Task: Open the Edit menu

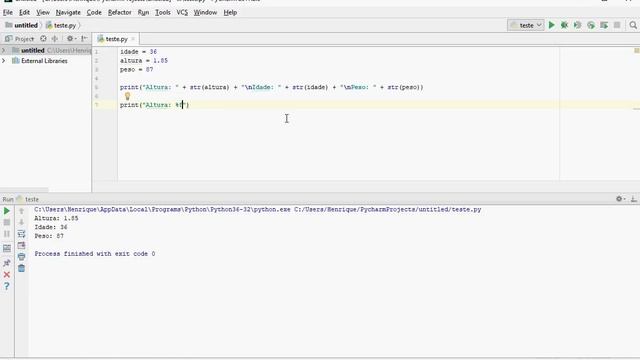Action: 24,13
